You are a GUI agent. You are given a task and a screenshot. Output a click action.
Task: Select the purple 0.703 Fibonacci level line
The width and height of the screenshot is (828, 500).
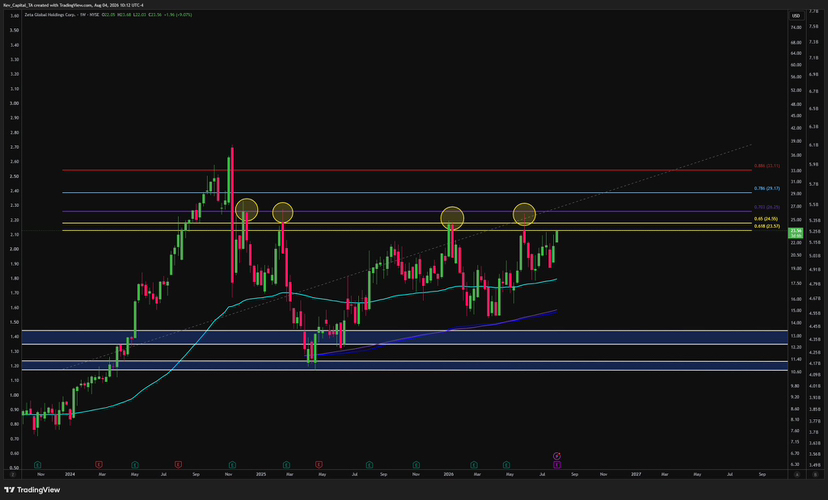(x=407, y=211)
